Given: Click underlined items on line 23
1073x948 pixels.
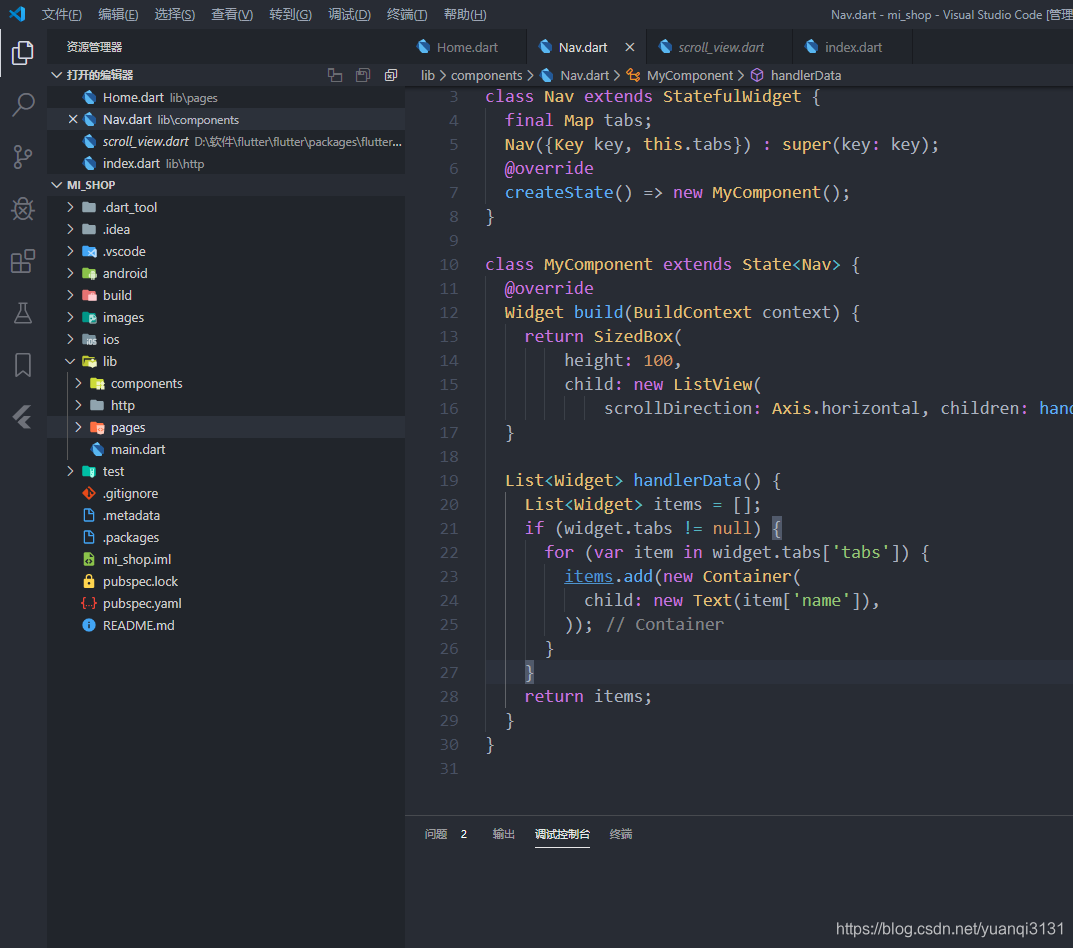Looking at the screenshot, I should 589,576.
